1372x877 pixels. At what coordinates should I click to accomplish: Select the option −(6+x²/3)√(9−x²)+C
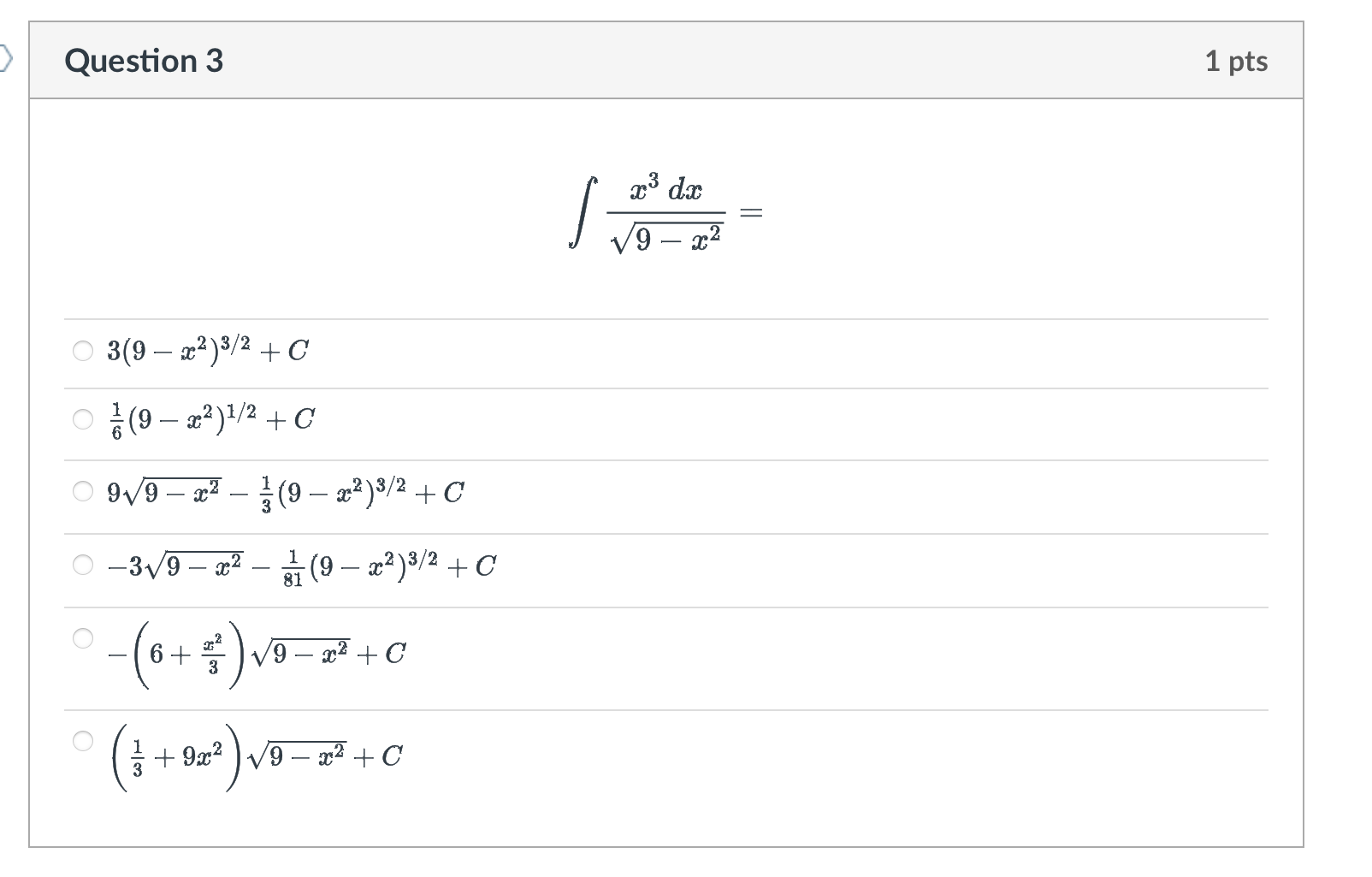click(83, 637)
